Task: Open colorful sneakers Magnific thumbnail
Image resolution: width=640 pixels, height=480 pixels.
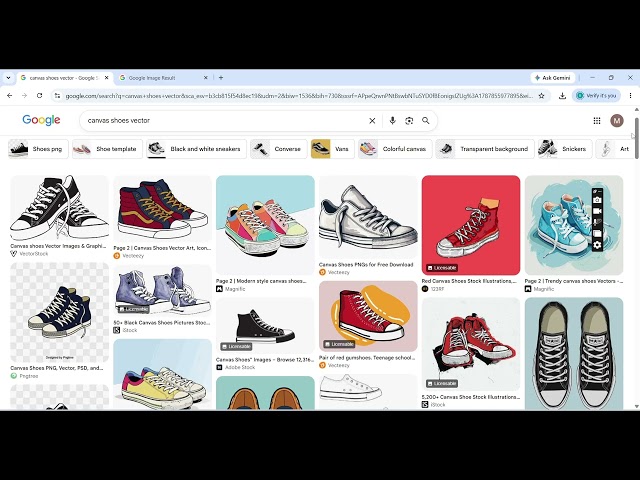Action: (x=265, y=225)
